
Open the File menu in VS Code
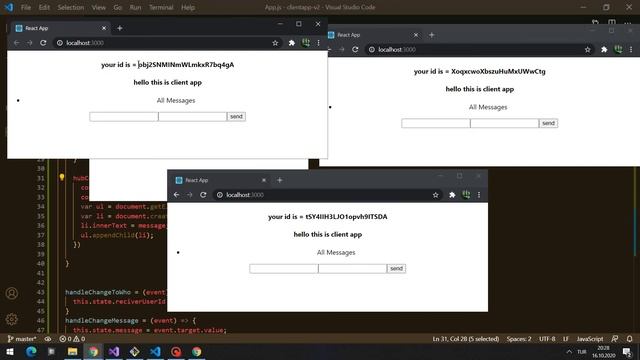tap(26, 7)
